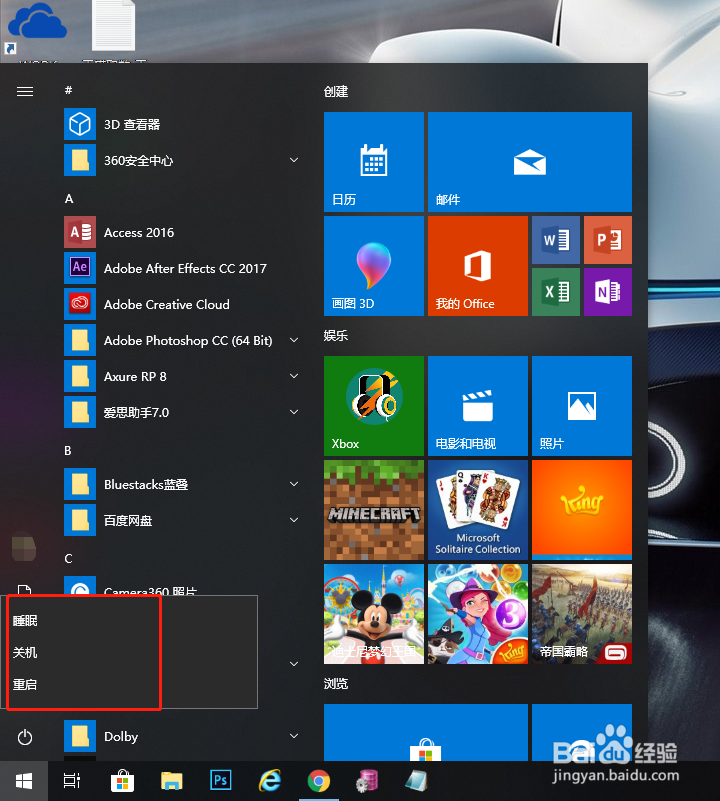720x801 pixels.
Task: Click the # letter group header
Action: (x=68, y=90)
